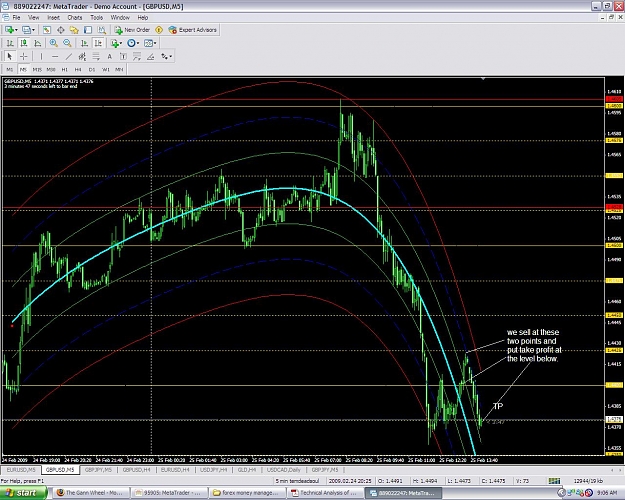
Task: Toggle Auto Scroll chart button
Action: (x=84, y=43)
